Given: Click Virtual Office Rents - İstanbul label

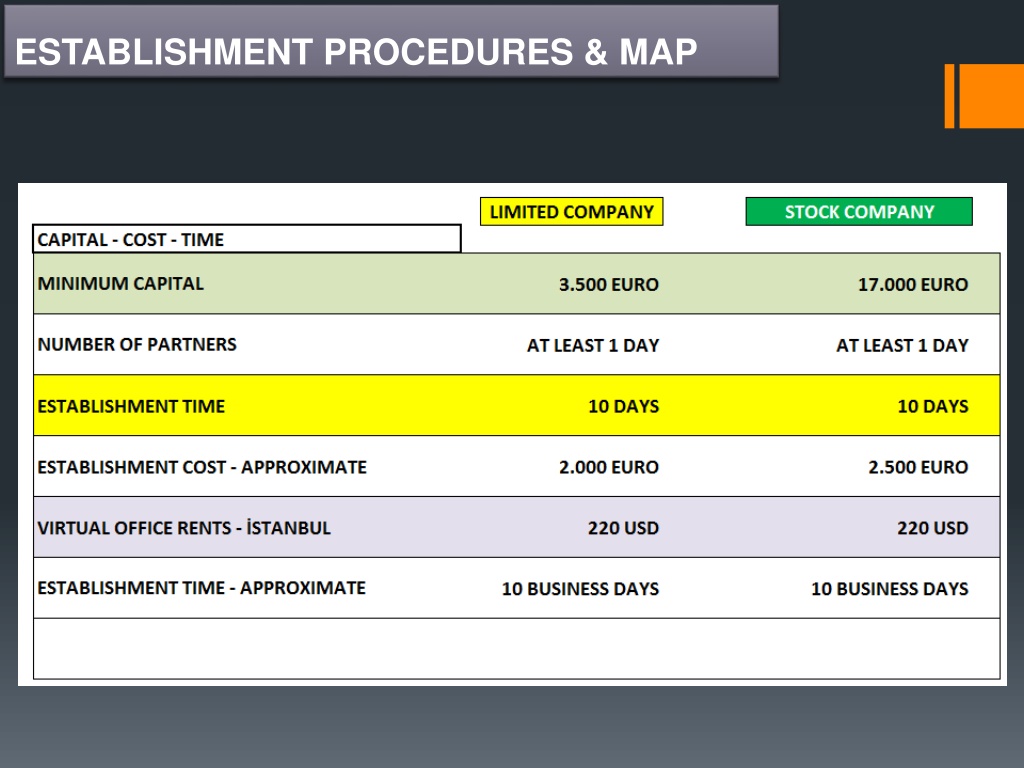Looking at the screenshot, I should pyautogui.click(x=184, y=528).
